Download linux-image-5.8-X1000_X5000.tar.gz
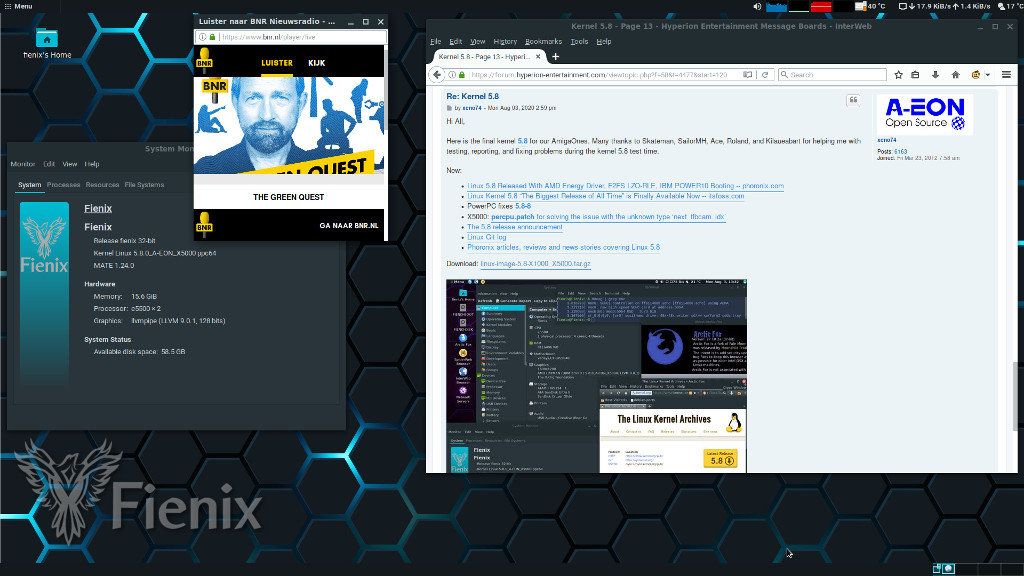The height and width of the screenshot is (576, 1024). click(x=536, y=264)
